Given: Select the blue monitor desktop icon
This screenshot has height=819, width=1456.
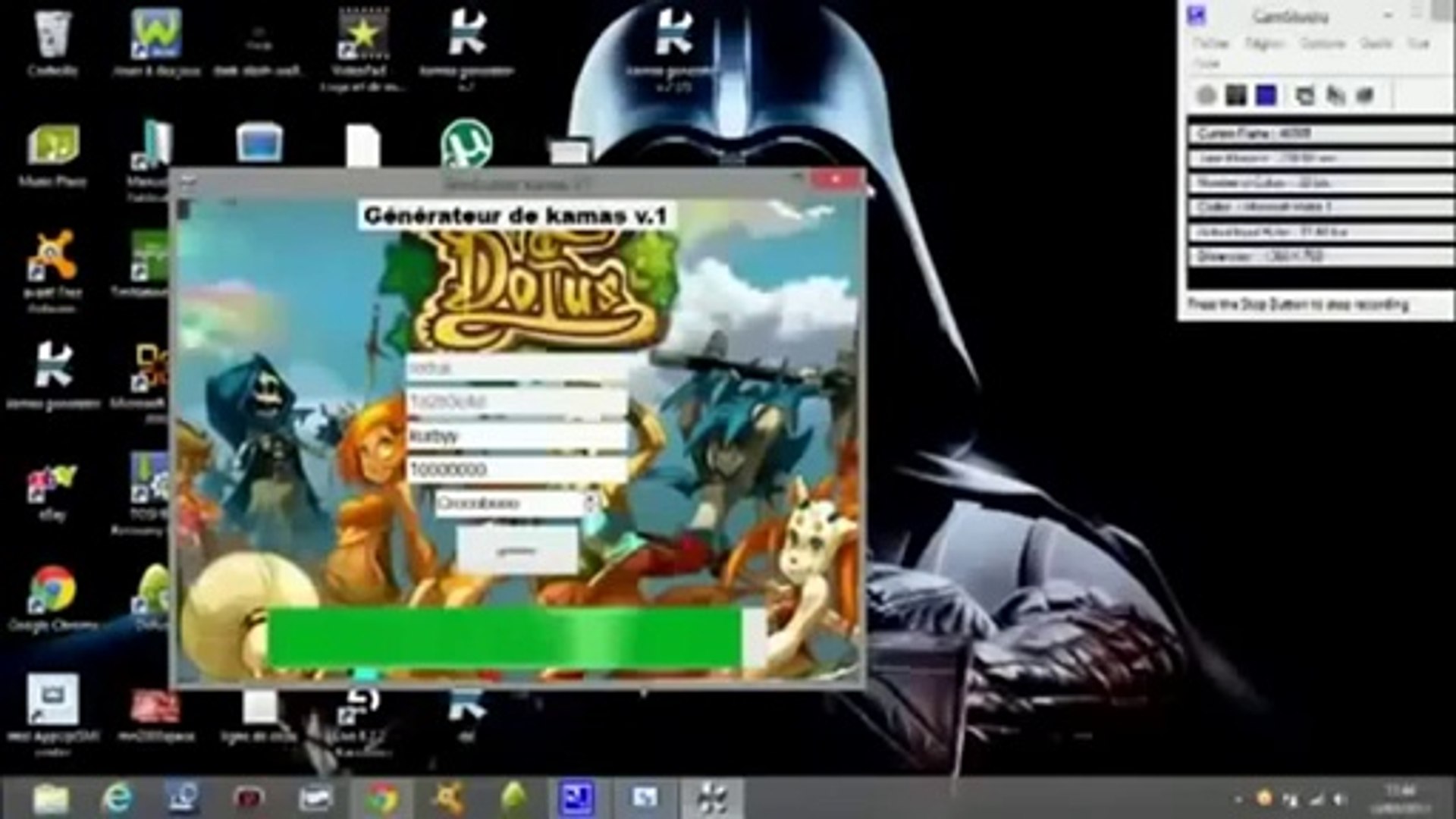Looking at the screenshot, I should click(x=259, y=143).
